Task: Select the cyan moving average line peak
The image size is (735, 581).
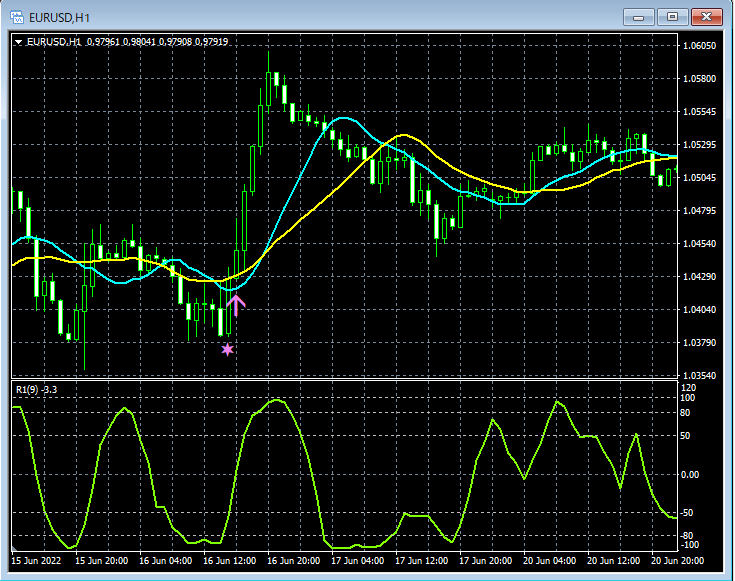Action: coord(344,119)
